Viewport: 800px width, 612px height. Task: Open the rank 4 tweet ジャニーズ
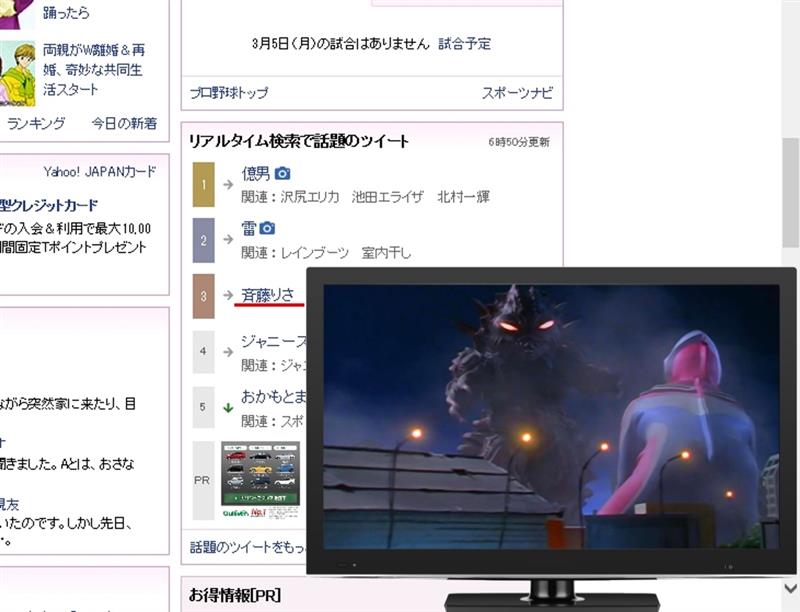click(273, 341)
